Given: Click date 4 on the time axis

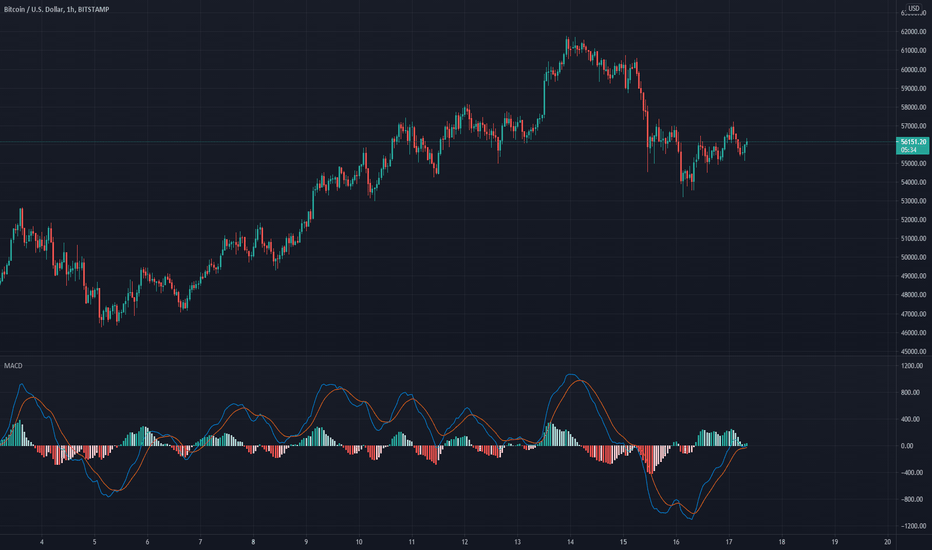Looking at the screenshot, I should click(x=42, y=542).
